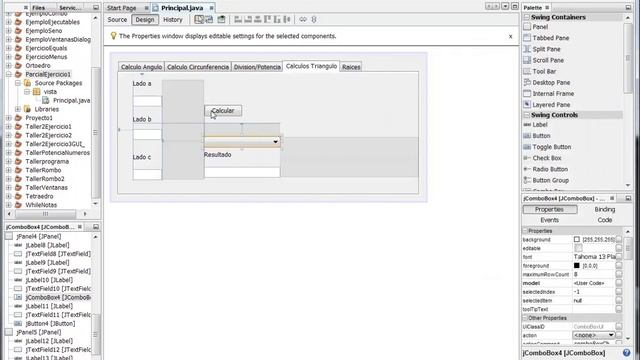The height and width of the screenshot is (360, 640).
Task: Collapse Swing Containers palette section
Action: pyautogui.click(x=527, y=17)
